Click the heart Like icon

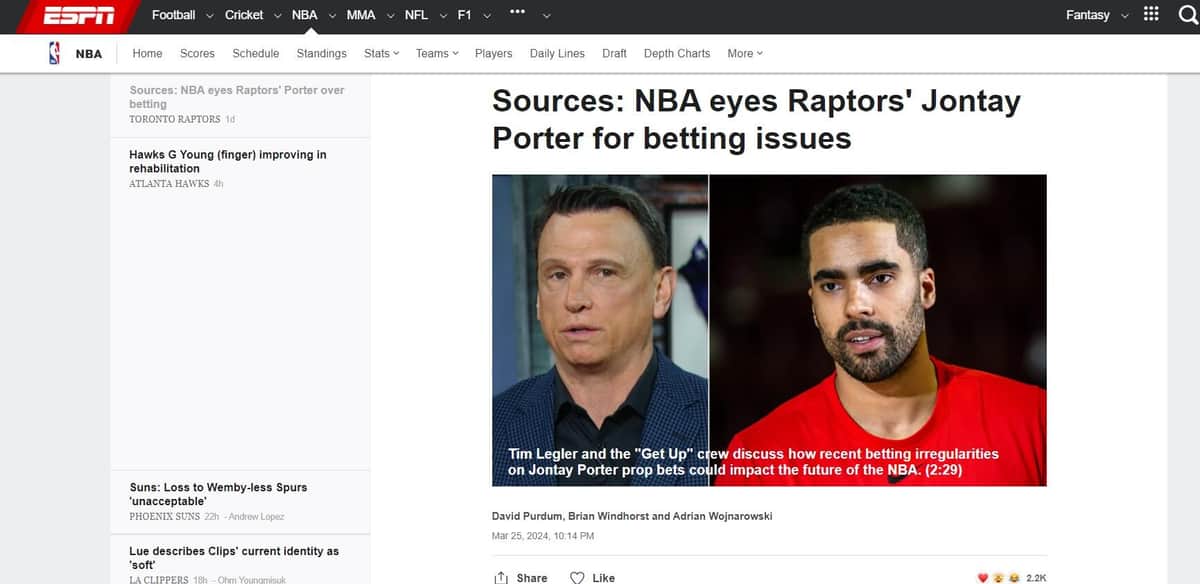click(577, 578)
